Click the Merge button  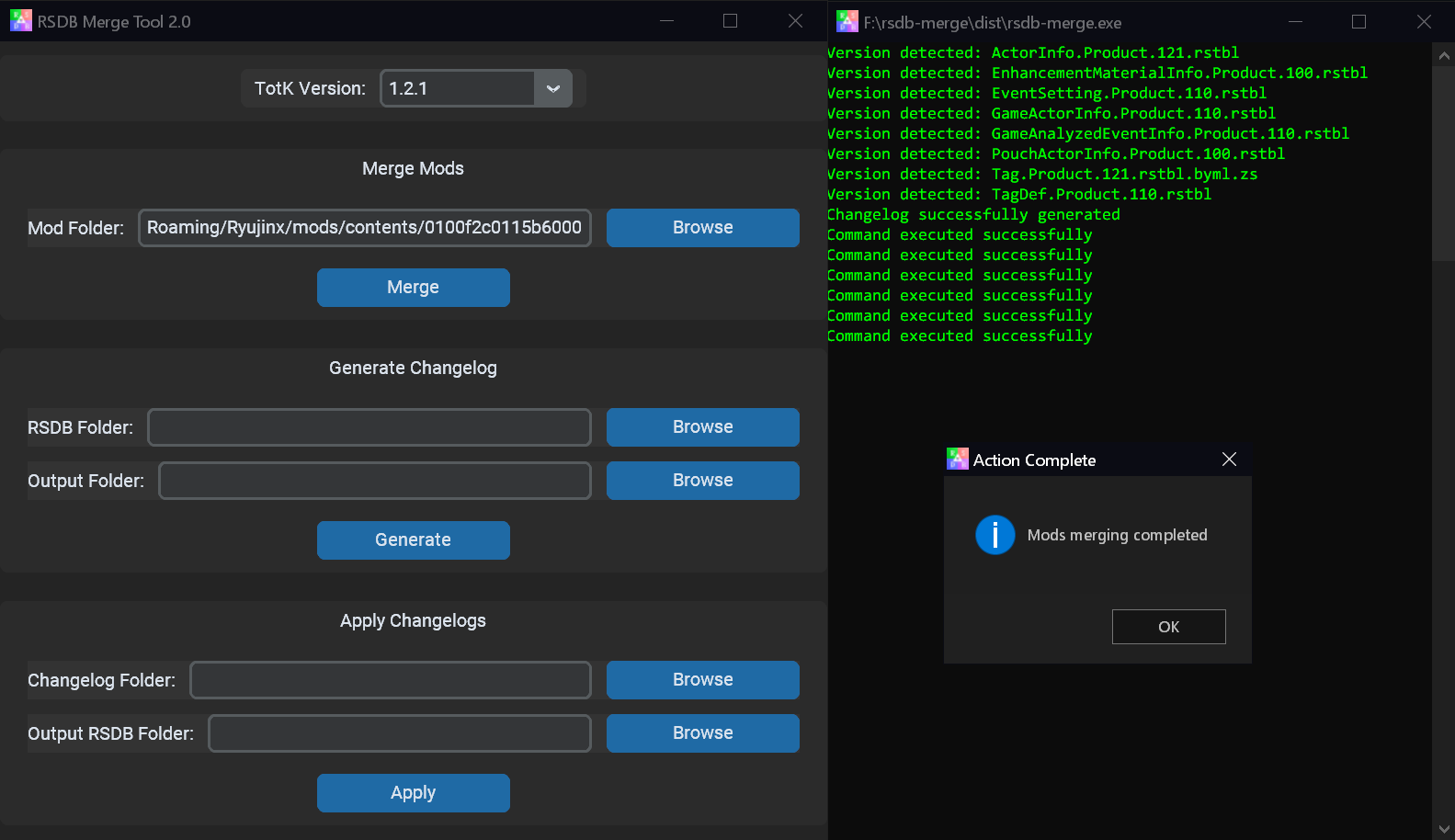point(414,288)
